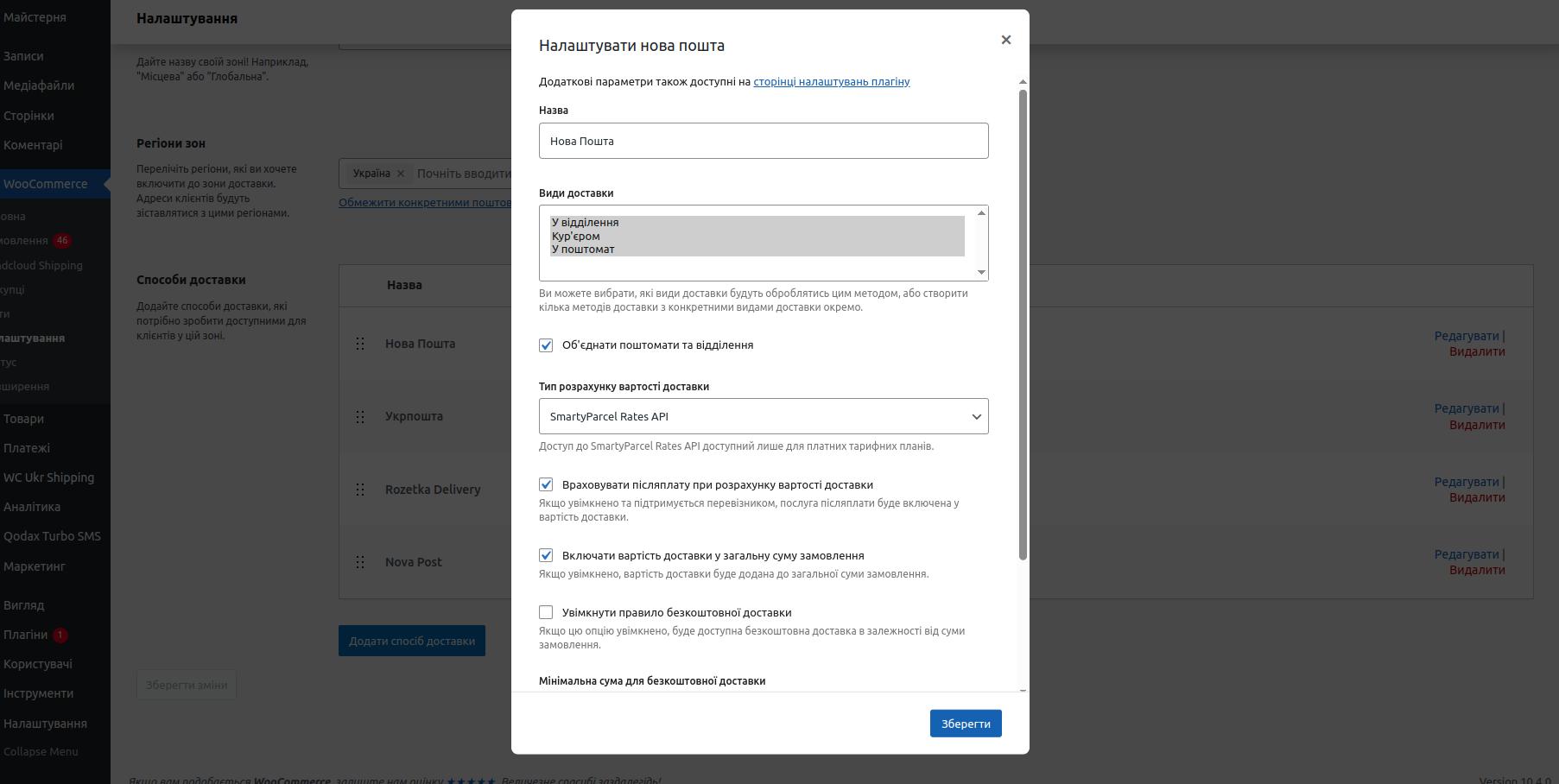1559x784 pixels.
Task: Click drag handle icon for Nova Post row
Action: coord(360,562)
